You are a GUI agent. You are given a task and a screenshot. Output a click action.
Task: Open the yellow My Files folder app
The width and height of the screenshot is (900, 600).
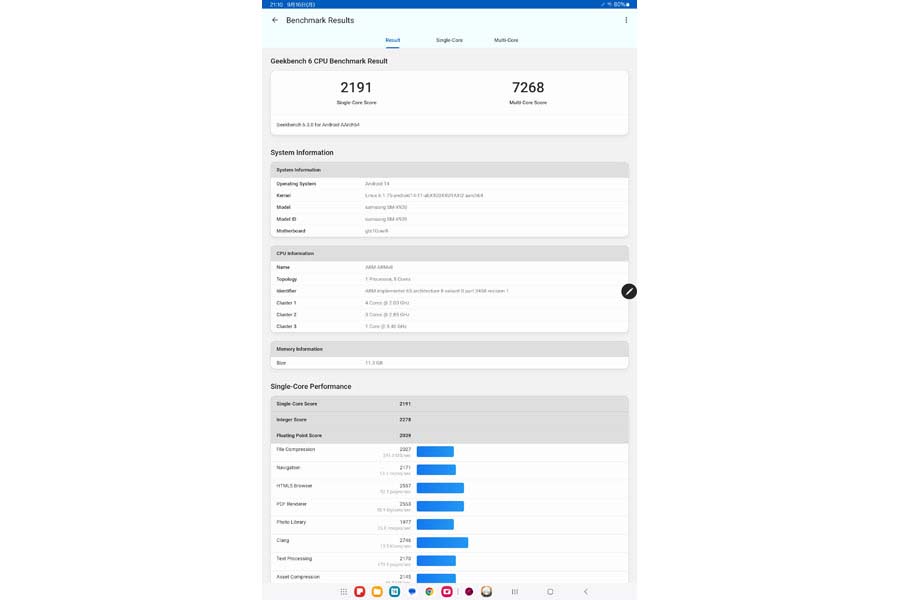pyautogui.click(x=377, y=591)
